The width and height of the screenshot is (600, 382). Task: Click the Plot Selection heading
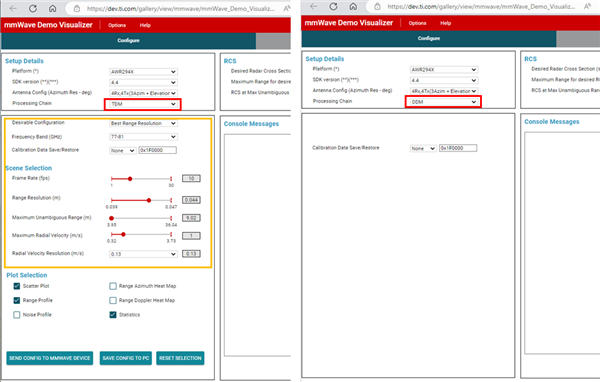(x=27, y=275)
